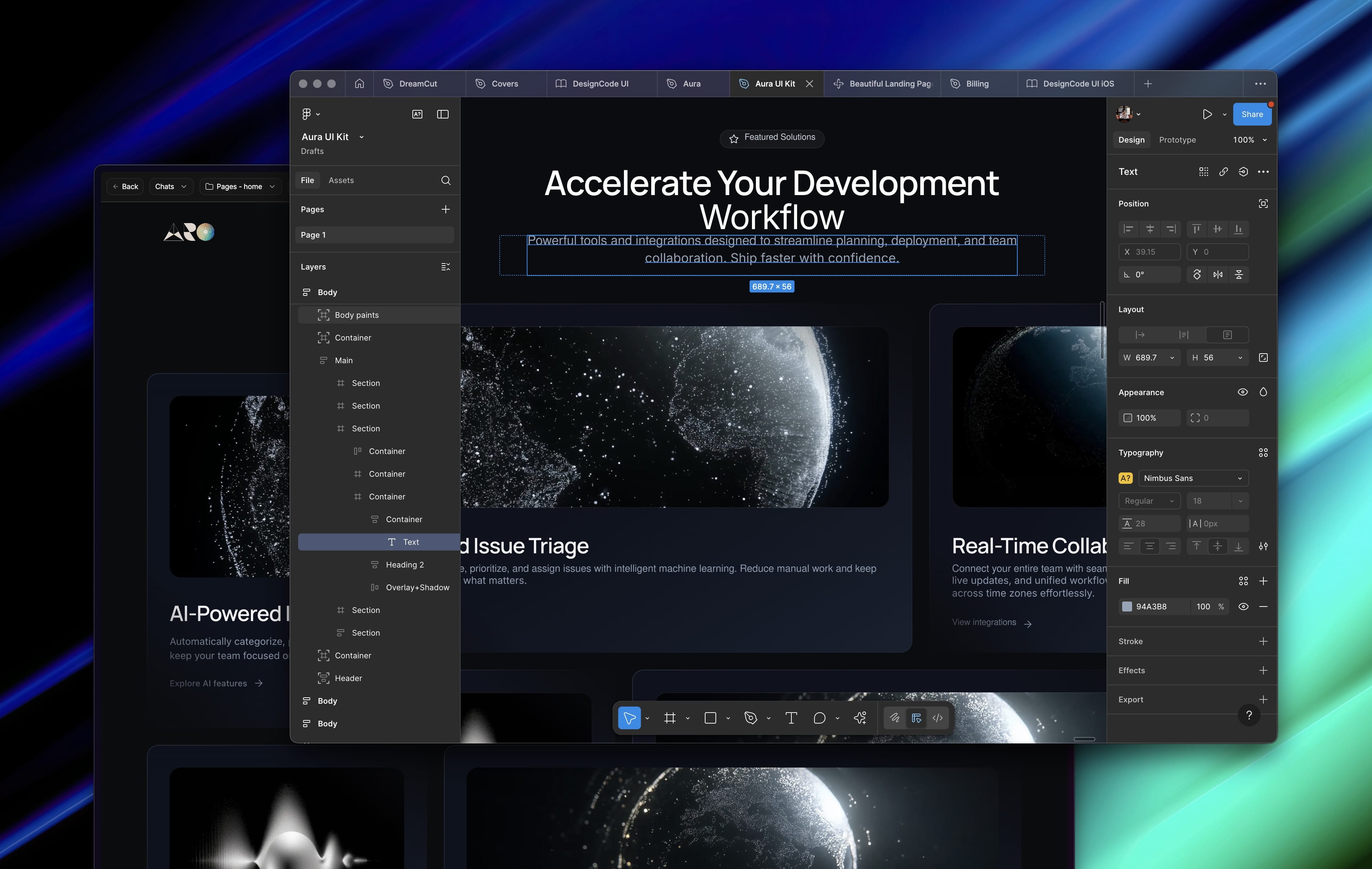
Task: Open Dev Mode with the code icon
Action: pos(937,718)
